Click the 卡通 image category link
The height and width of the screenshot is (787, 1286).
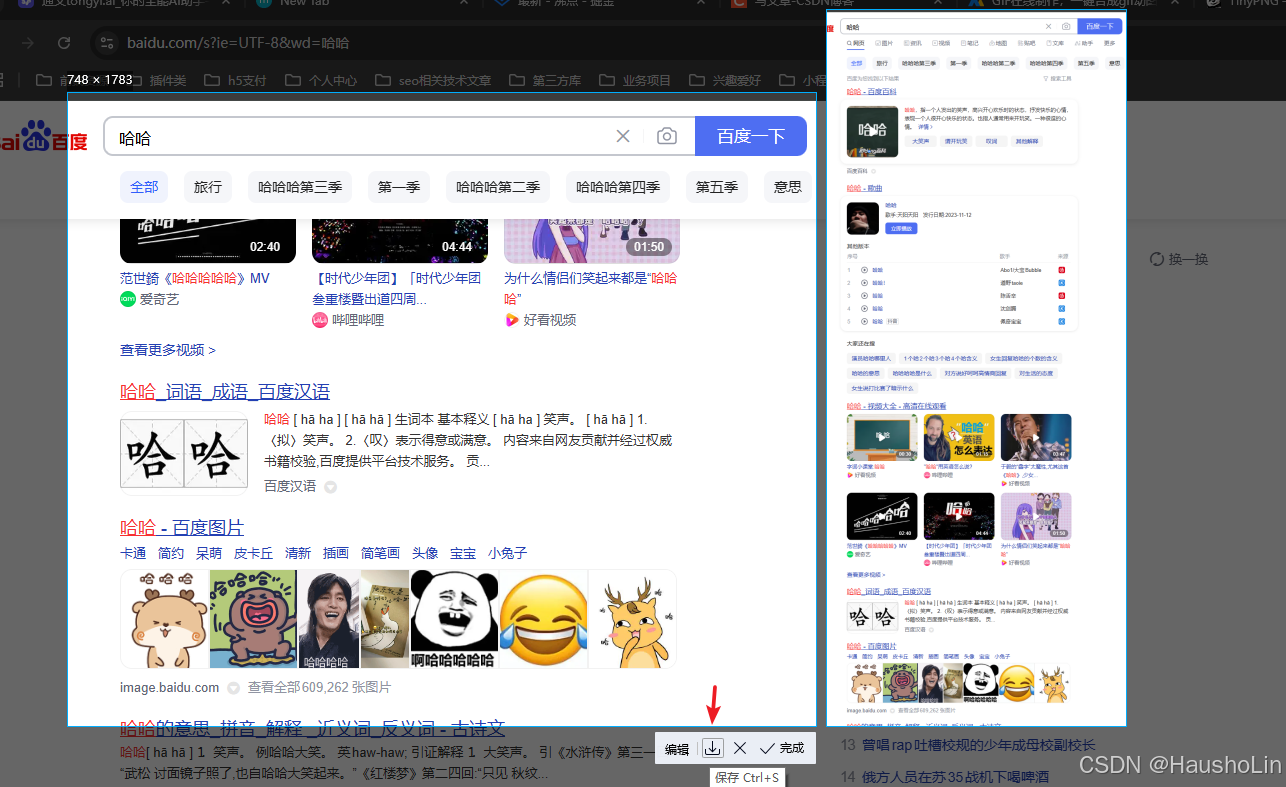coord(133,553)
